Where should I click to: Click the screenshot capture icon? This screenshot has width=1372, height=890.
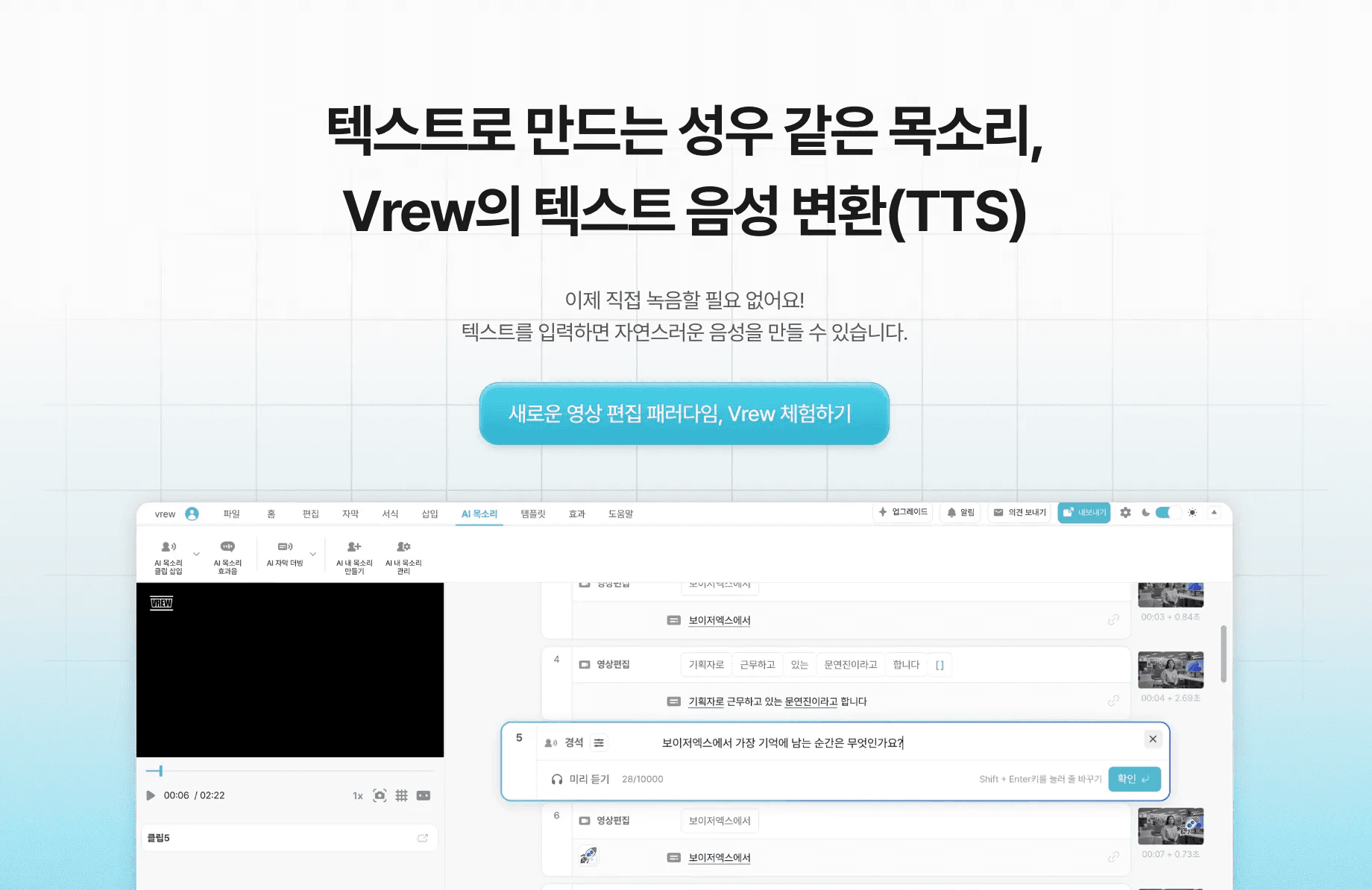coord(380,795)
